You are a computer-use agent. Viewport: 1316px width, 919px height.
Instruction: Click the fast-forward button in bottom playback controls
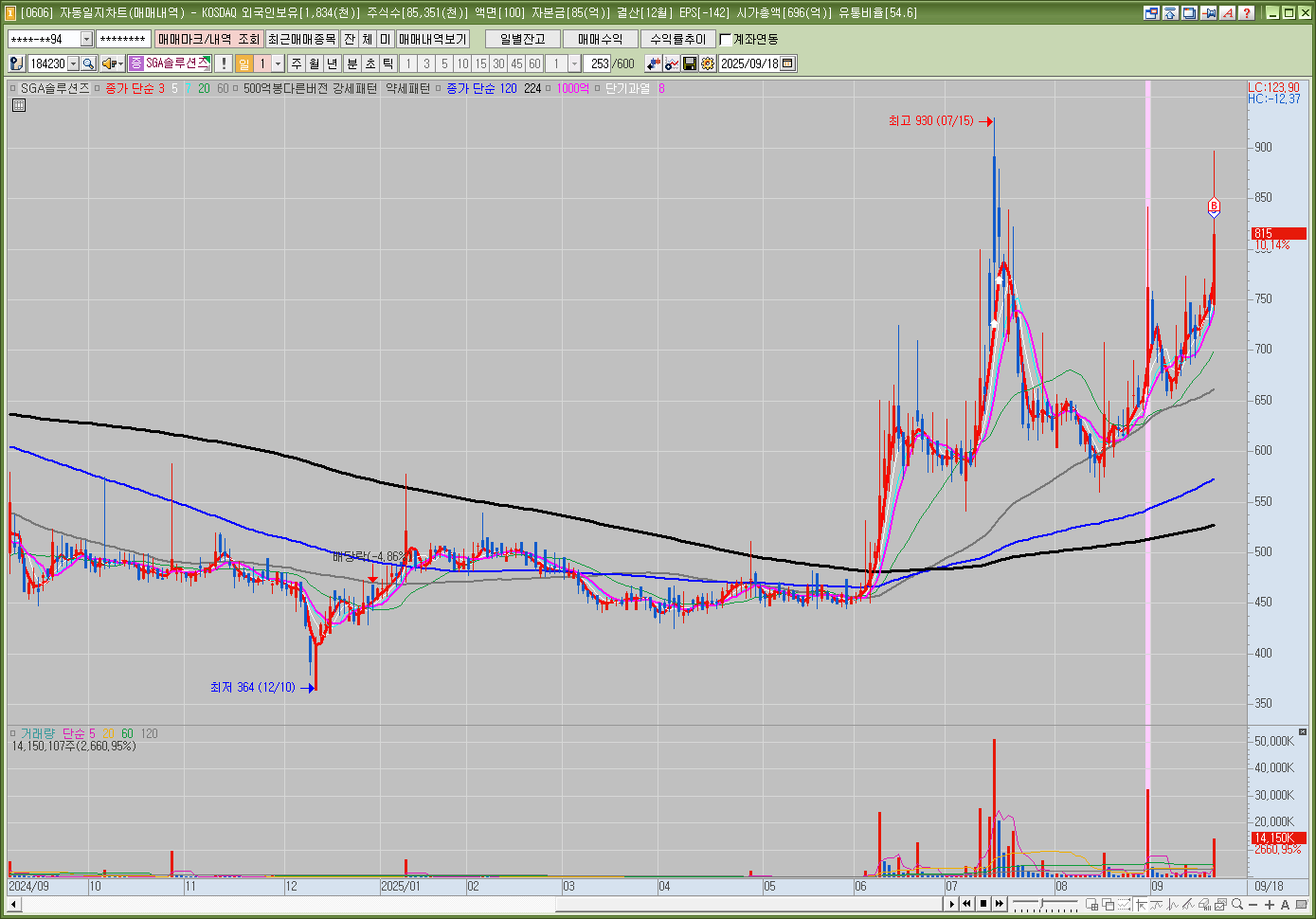pos(1000,904)
